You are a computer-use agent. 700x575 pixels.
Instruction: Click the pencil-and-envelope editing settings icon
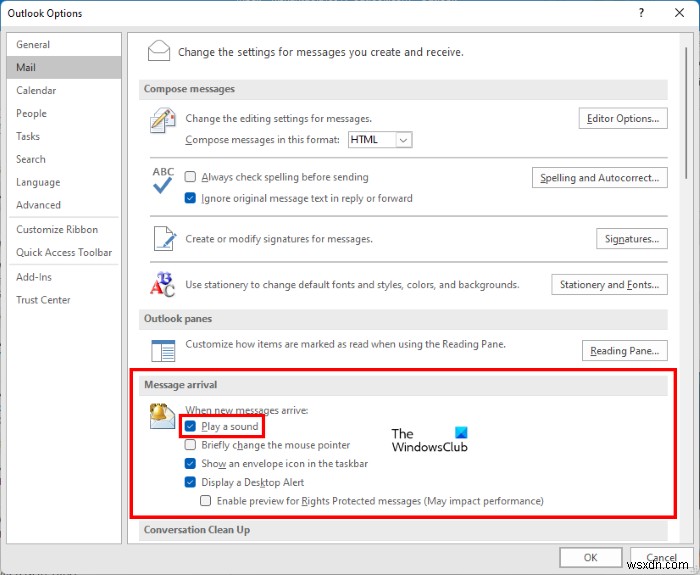click(x=162, y=121)
